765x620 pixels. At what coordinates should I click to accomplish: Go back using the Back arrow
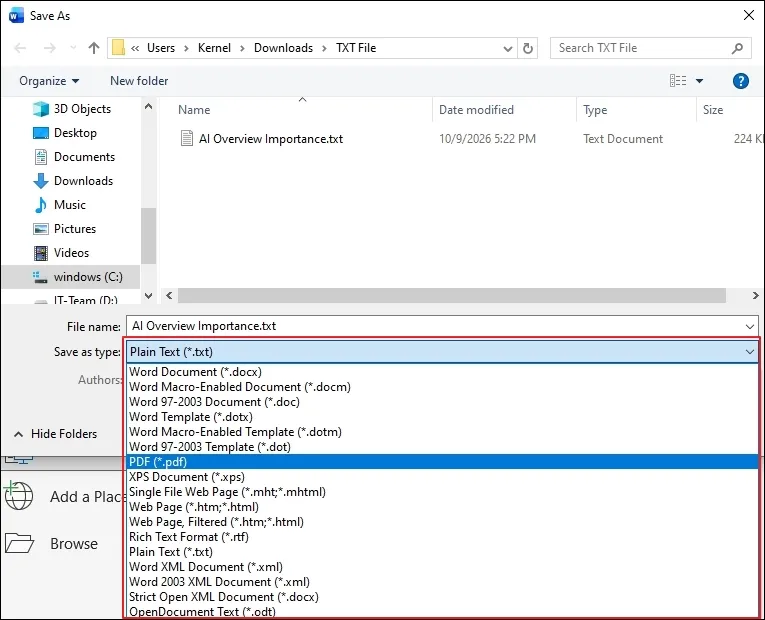coord(20,48)
